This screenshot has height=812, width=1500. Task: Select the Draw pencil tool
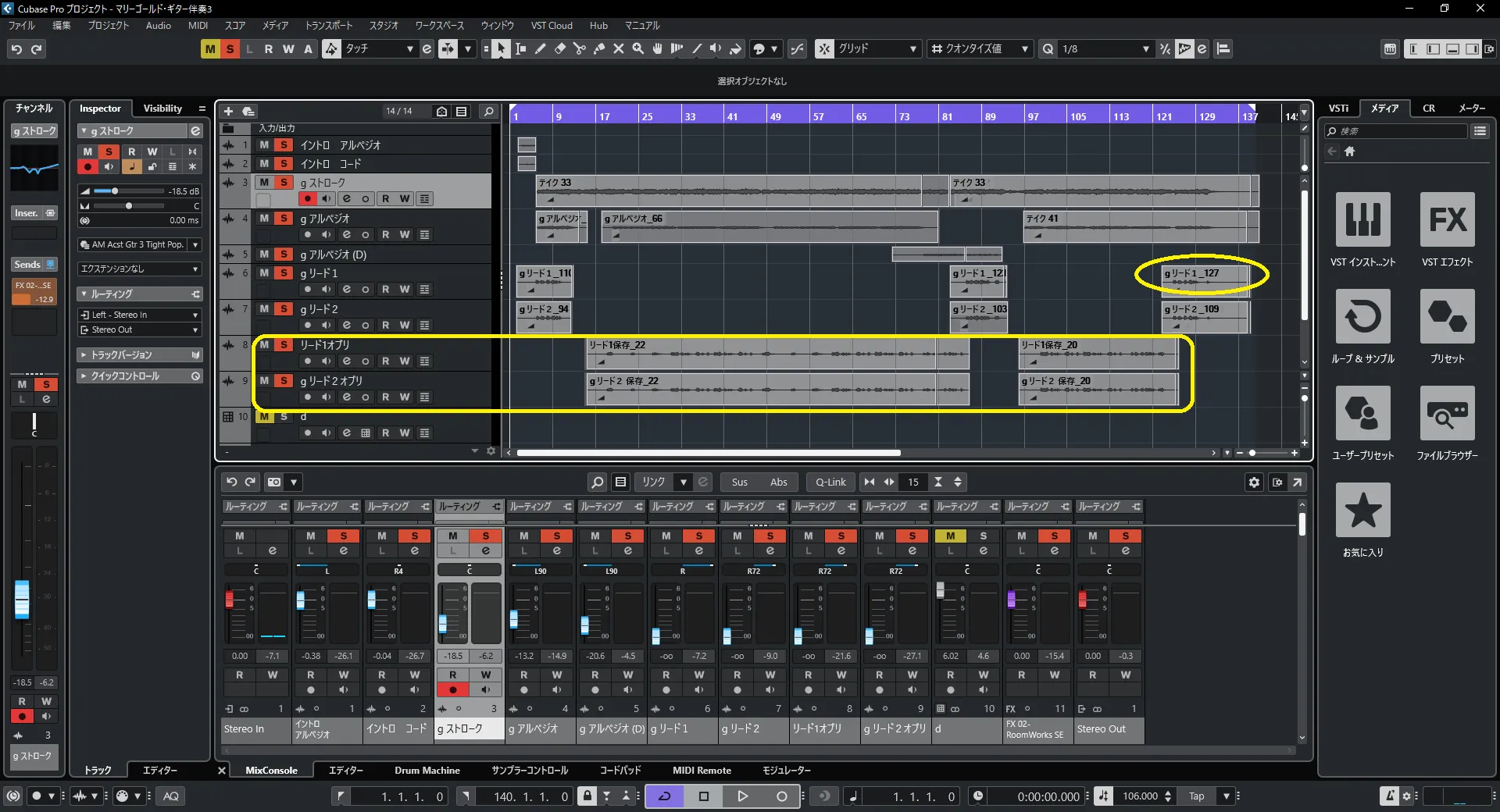(x=540, y=49)
